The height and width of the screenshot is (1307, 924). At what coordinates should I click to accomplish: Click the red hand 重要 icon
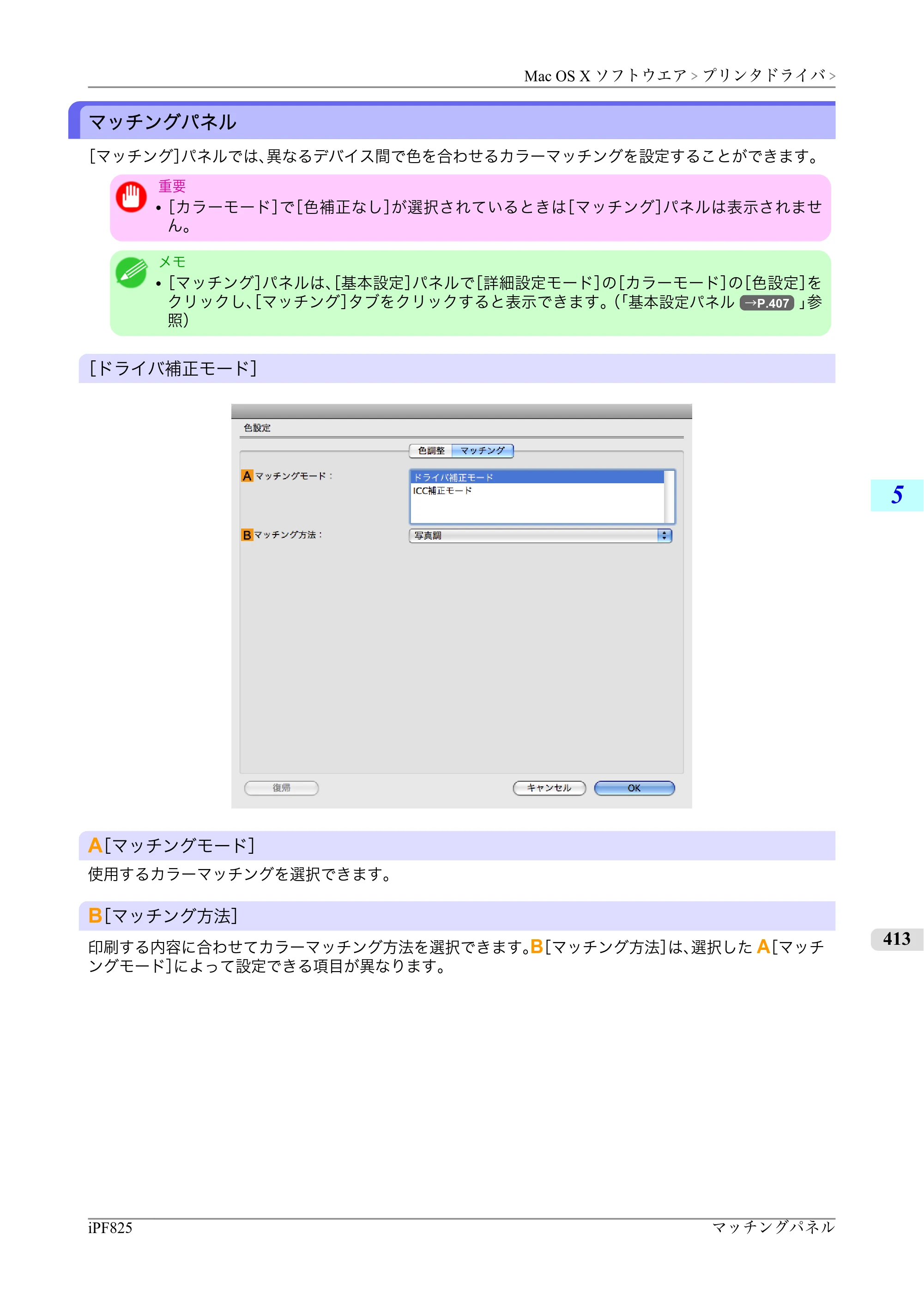pos(132,197)
